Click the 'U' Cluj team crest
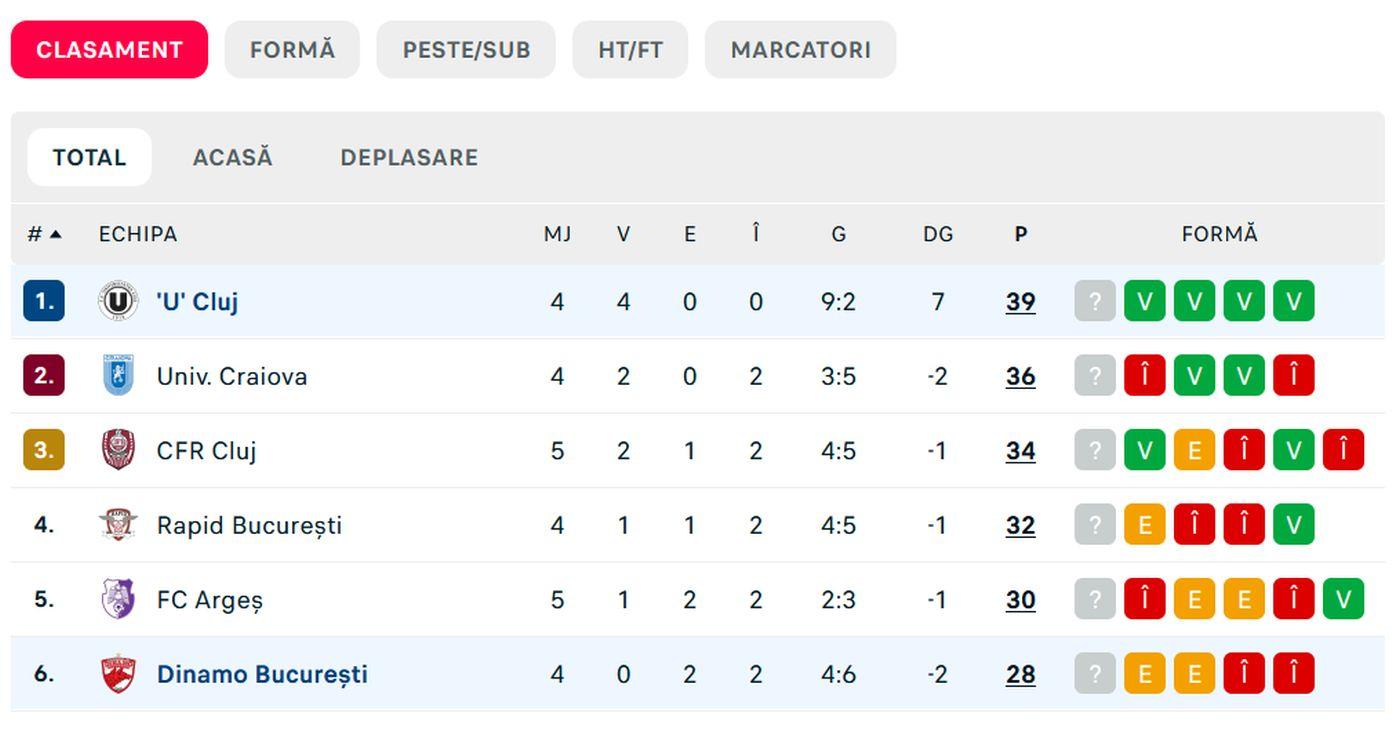This screenshot has width=1400, height=735. click(x=118, y=301)
